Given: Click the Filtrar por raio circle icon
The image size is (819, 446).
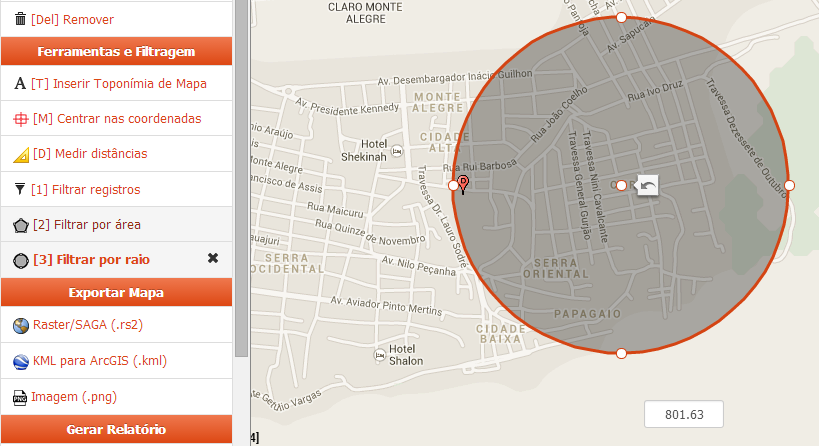Looking at the screenshot, I should tap(20, 260).
